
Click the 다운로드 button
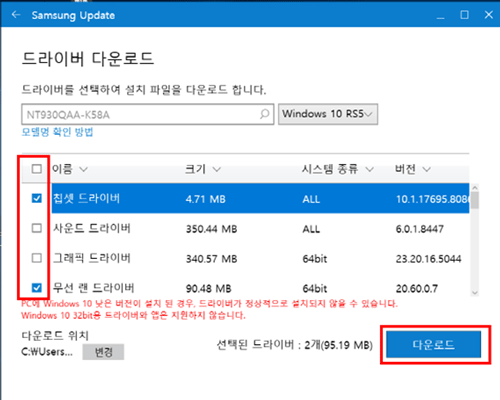pos(434,344)
